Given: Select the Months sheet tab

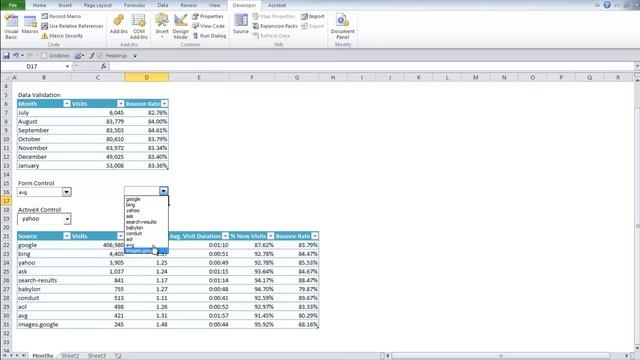Looking at the screenshot, I should pos(43,356).
